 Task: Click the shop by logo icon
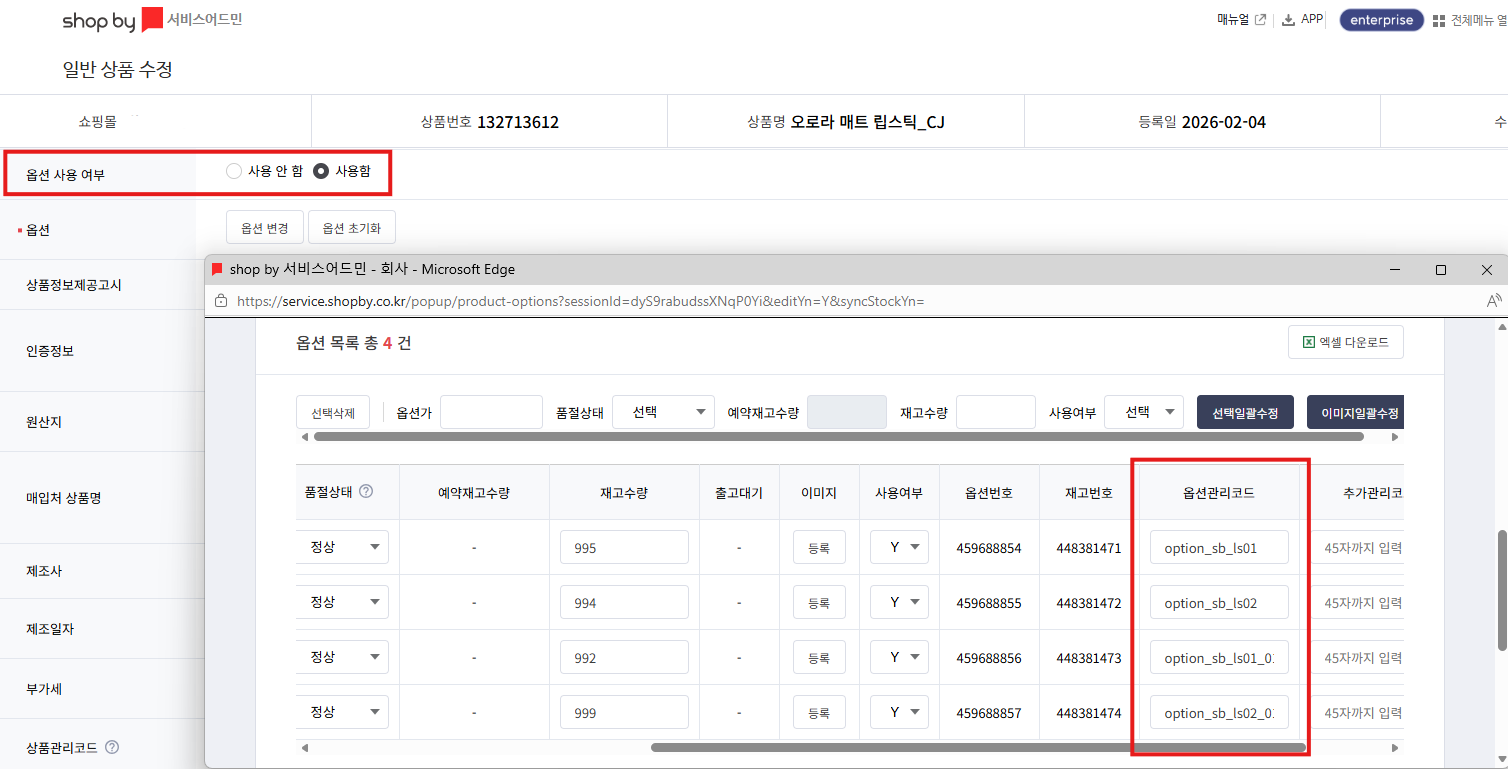coord(152,19)
